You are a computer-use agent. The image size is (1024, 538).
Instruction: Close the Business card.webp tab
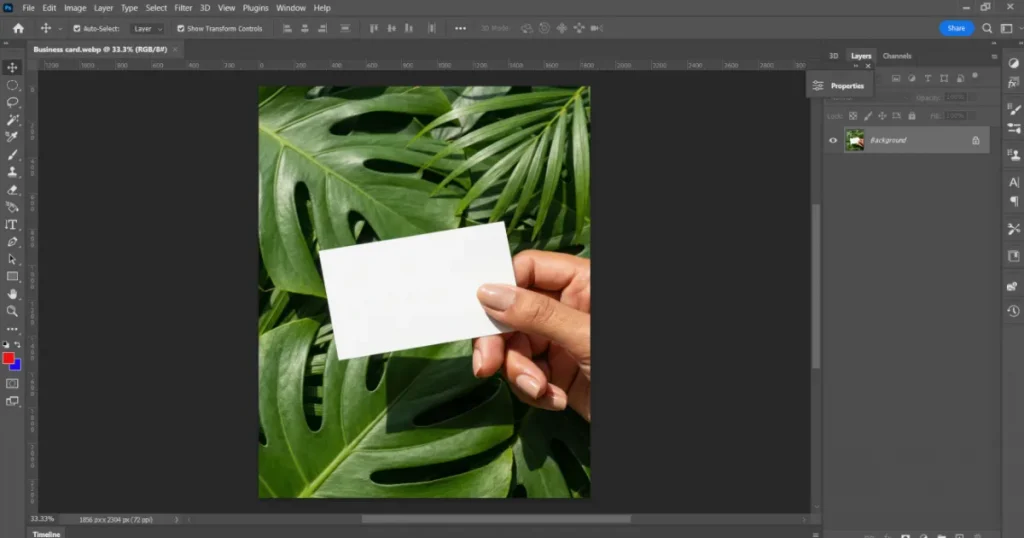coord(175,50)
